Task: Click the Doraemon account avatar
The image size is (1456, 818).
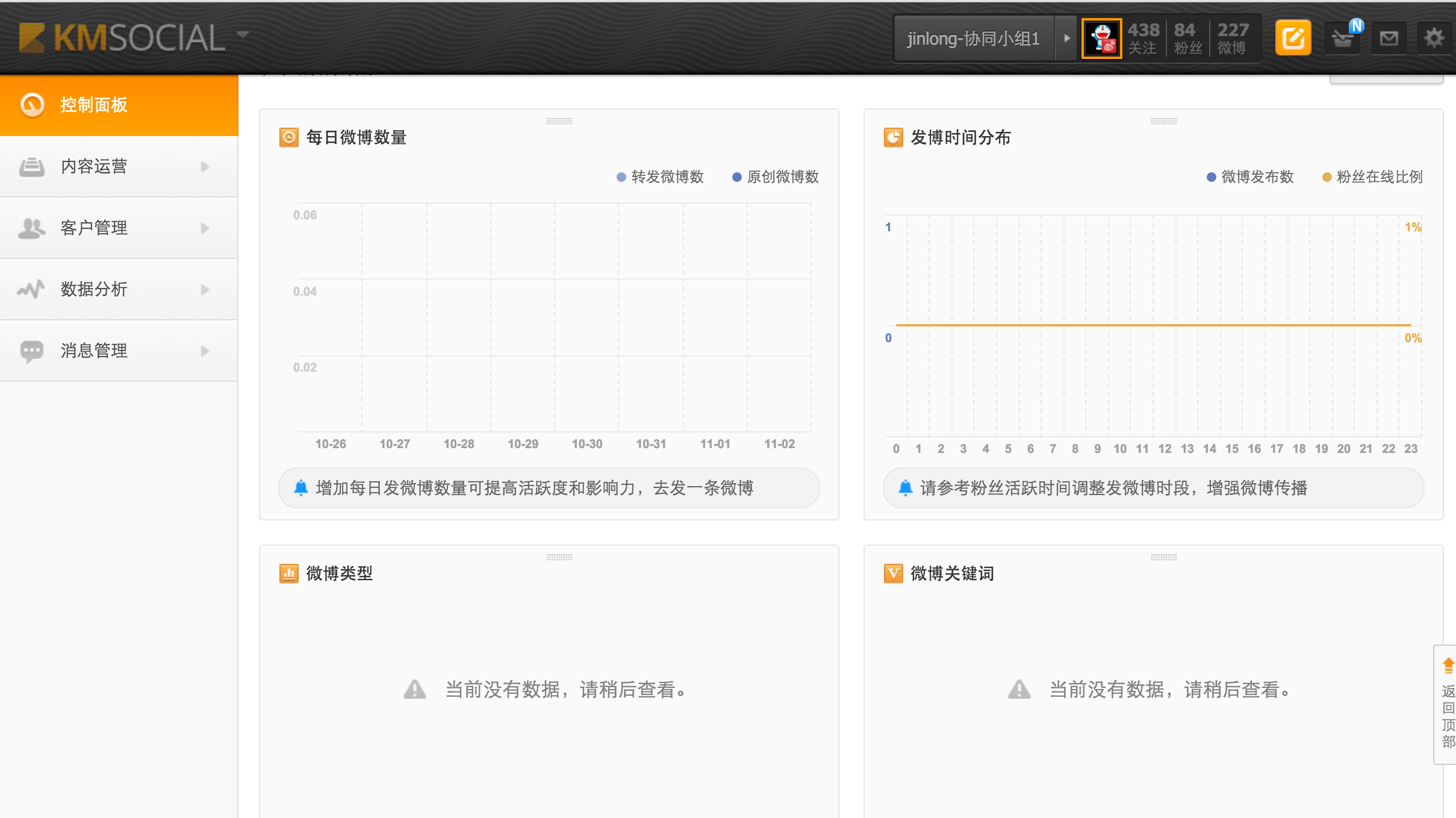Action: tap(1102, 39)
